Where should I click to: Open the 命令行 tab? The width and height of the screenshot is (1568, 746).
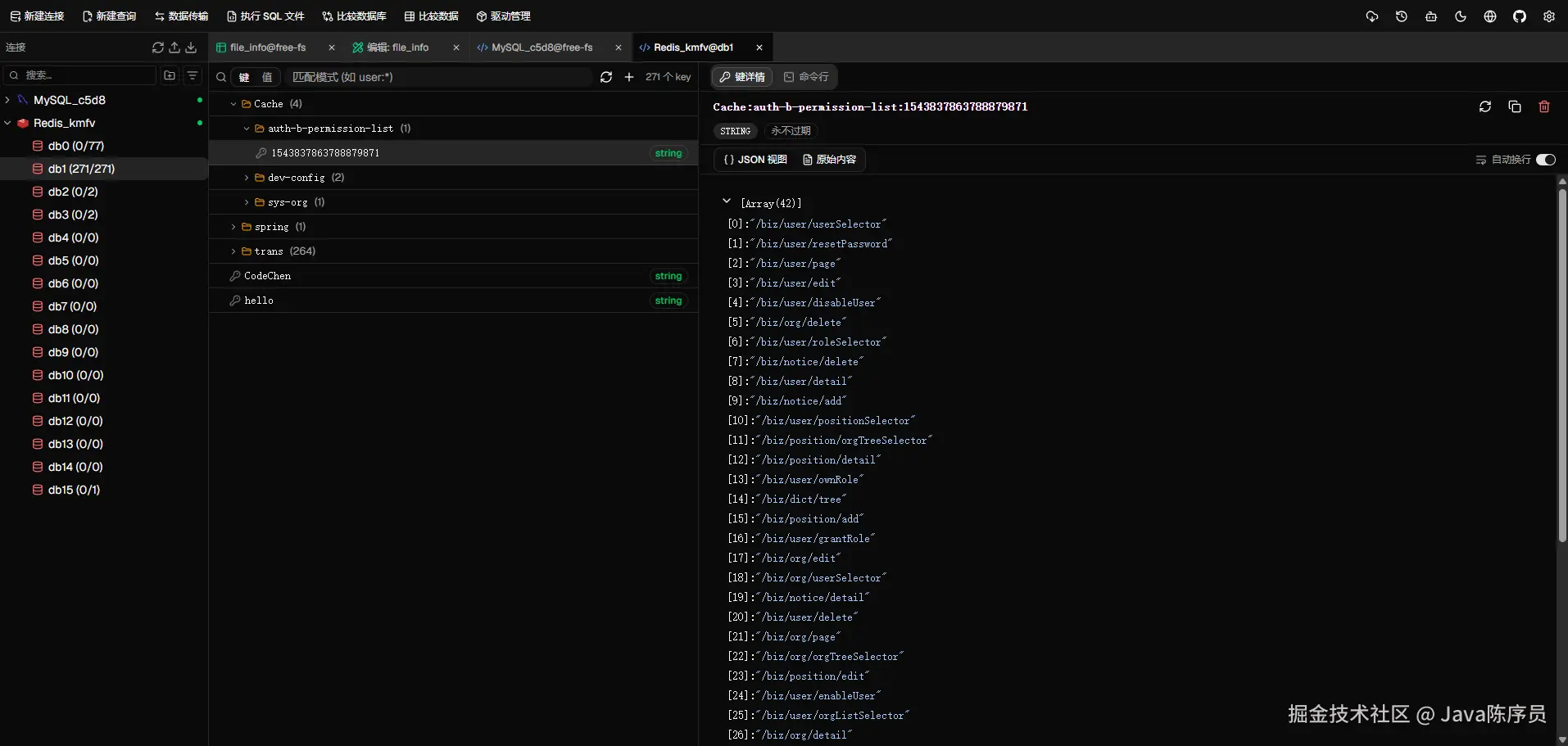point(806,77)
